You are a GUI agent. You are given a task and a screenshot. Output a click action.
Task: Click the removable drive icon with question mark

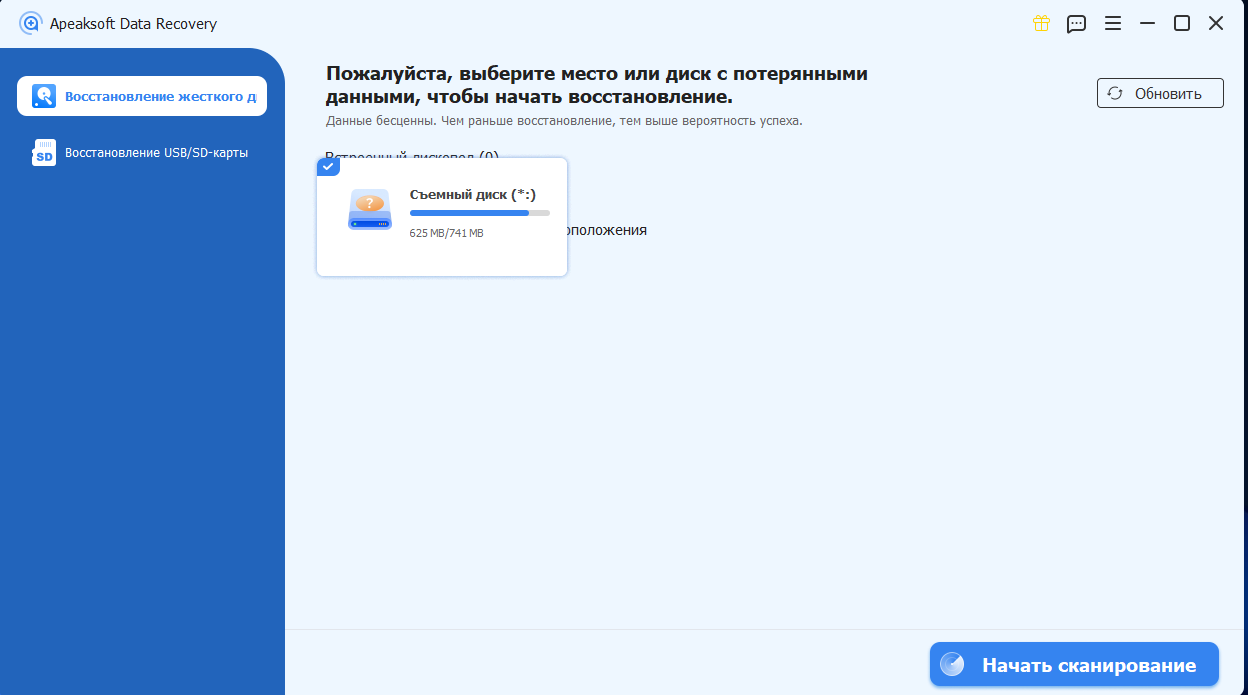(369, 210)
